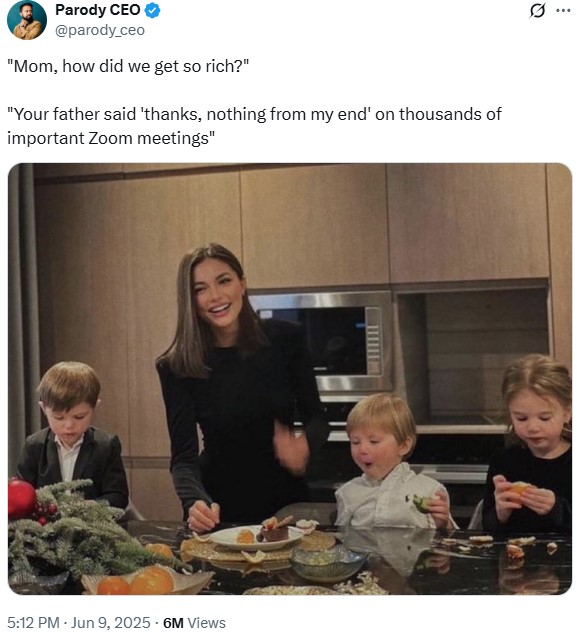Click the "important Zoom meetings" text line
This screenshot has height=632, width=577.
pyautogui.click(x=111, y=138)
